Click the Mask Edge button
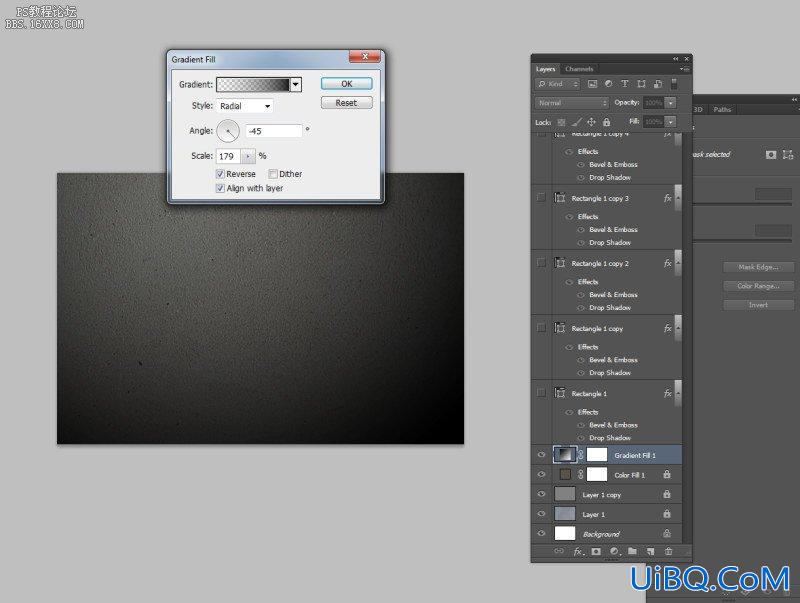The width and height of the screenshot is (800, 603). pos(758,267)
